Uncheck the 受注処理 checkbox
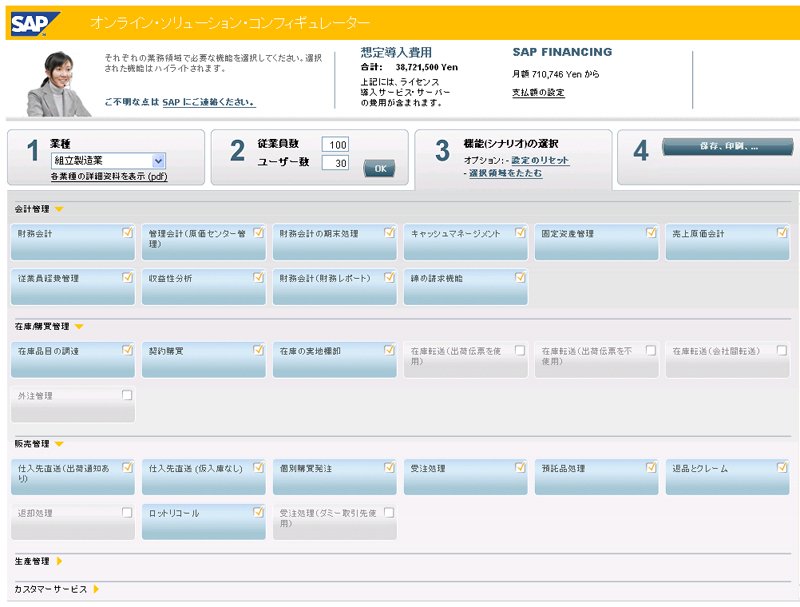Image resolution: width=800 pixels, height=607 pixels. 520,467
